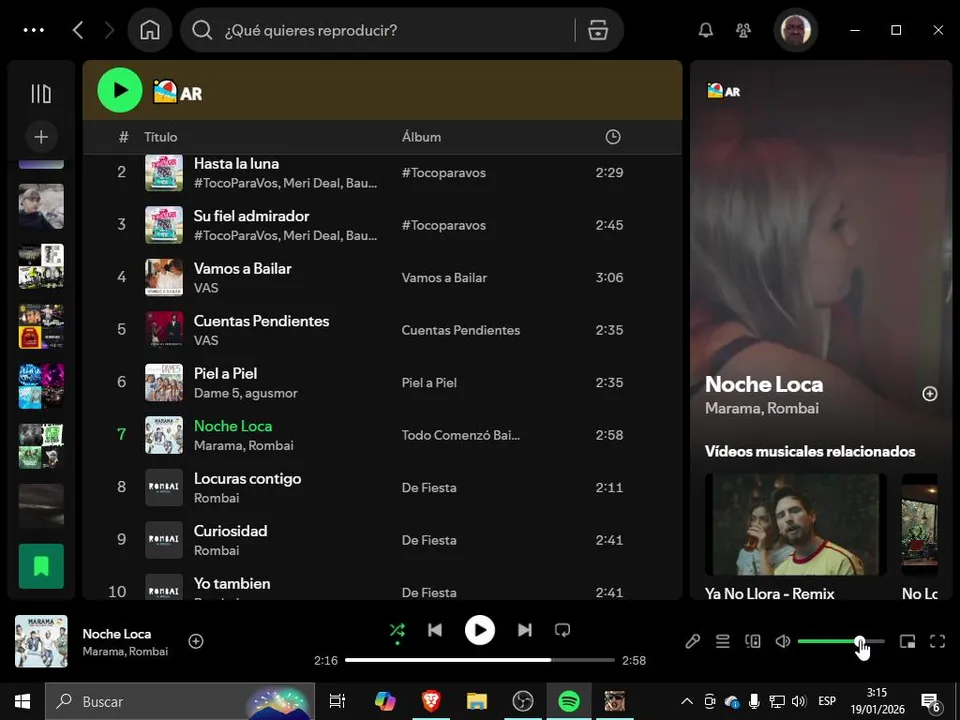The height and width of the screenshot is (720, 960).
Task: Open the play queue icon
Action: (722, 641)
